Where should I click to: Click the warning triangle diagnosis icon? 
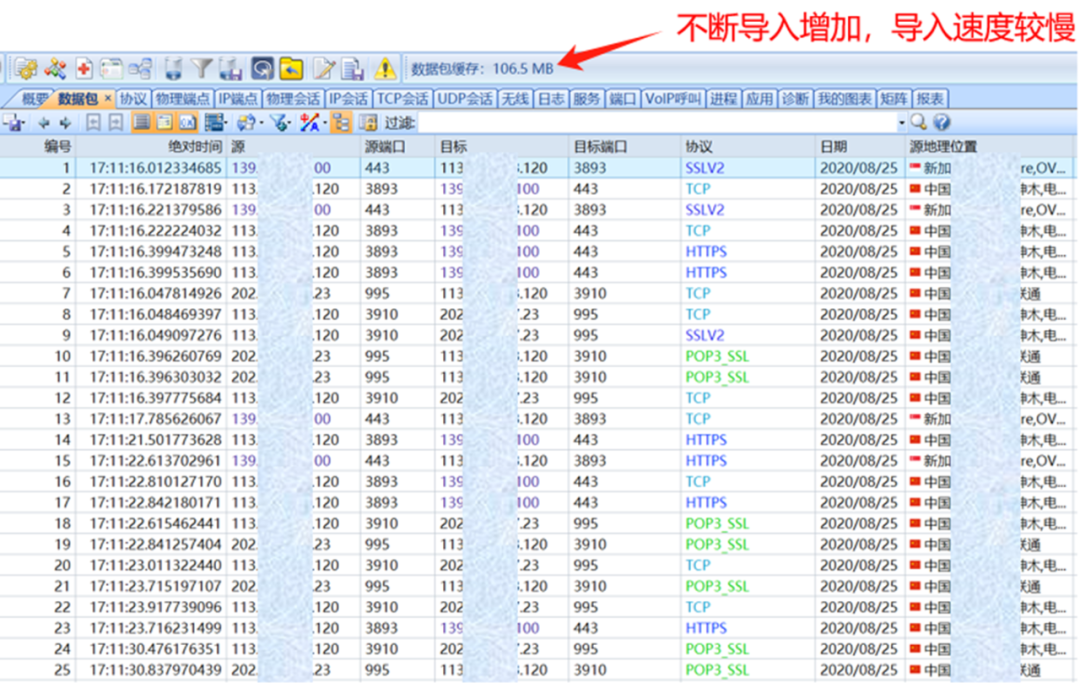tap(385, 68)
